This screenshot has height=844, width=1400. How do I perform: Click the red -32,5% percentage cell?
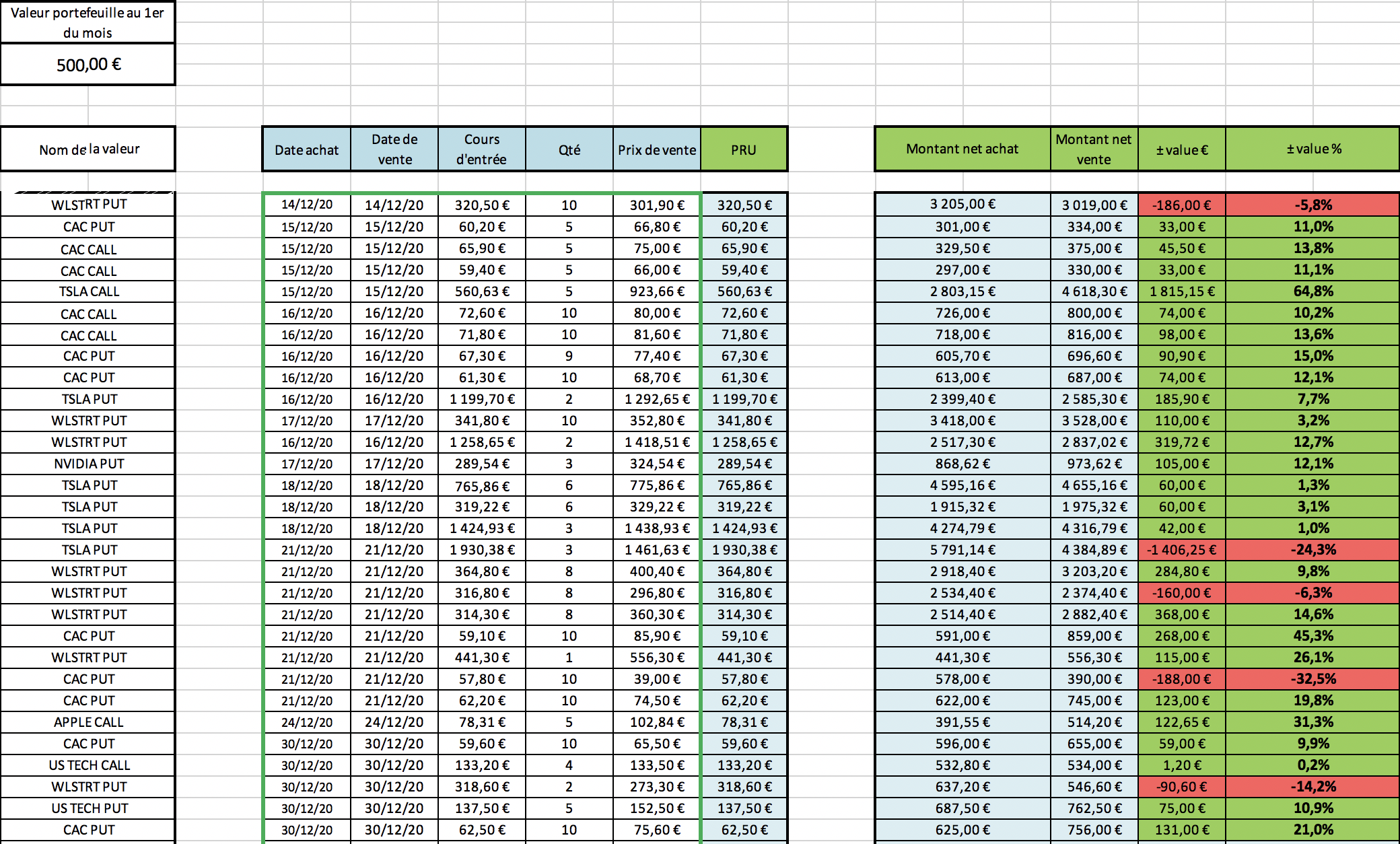point(1313,679)
